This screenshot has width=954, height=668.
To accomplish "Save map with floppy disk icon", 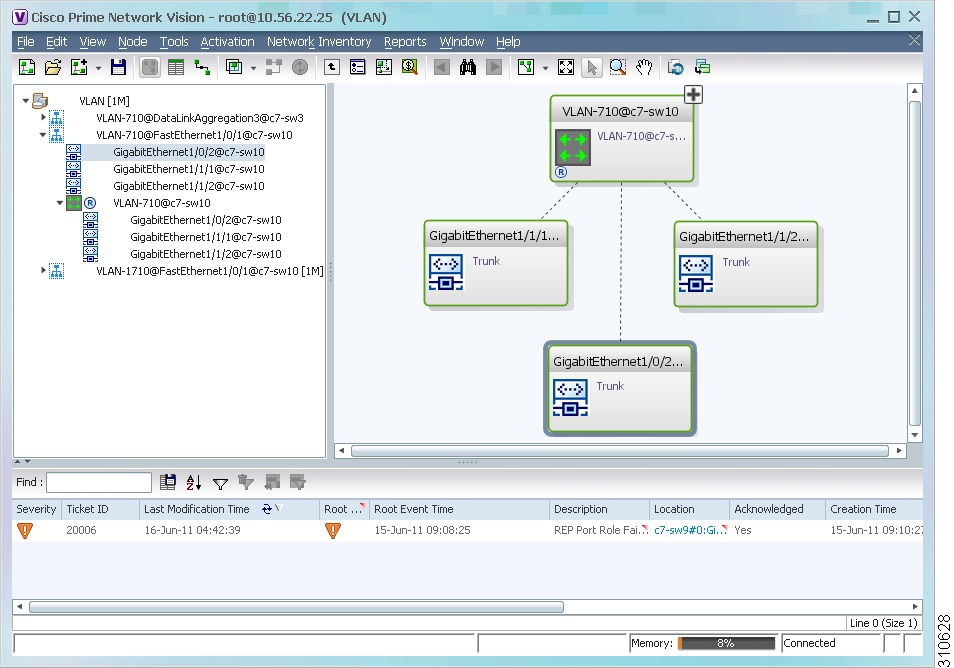I will point(118,67).
